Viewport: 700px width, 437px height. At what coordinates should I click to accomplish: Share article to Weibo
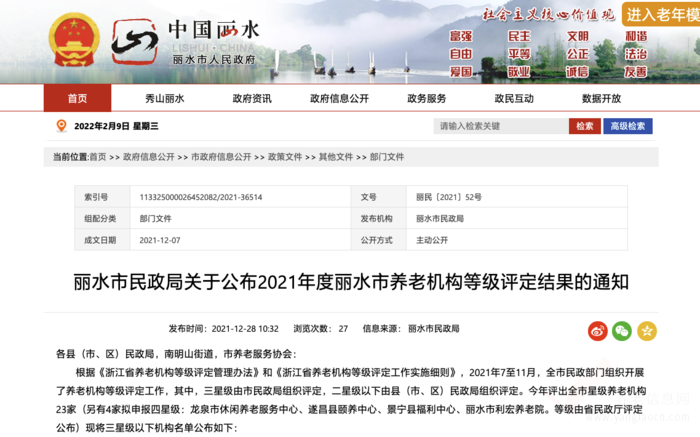597,330
